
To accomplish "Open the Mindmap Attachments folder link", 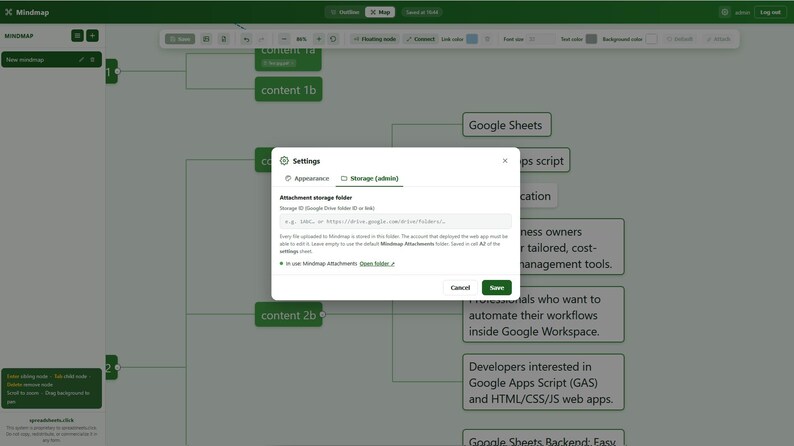I will pos(377,264).
